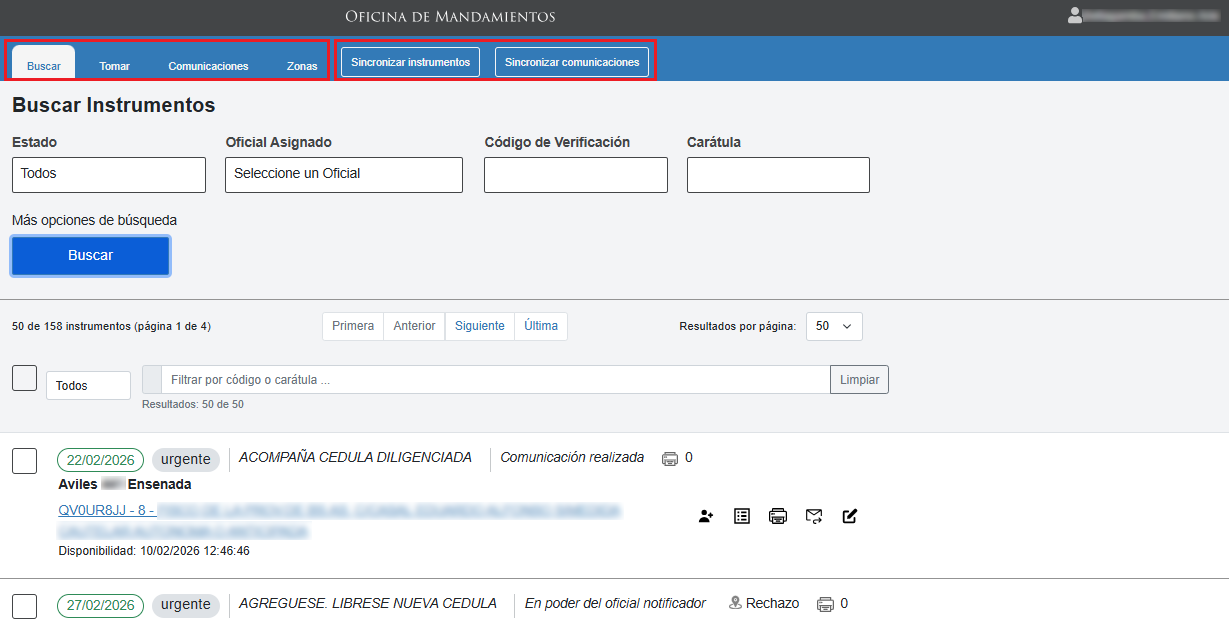
Task: Expand Más opciones de búsqueda
Action: pos(94,220)
